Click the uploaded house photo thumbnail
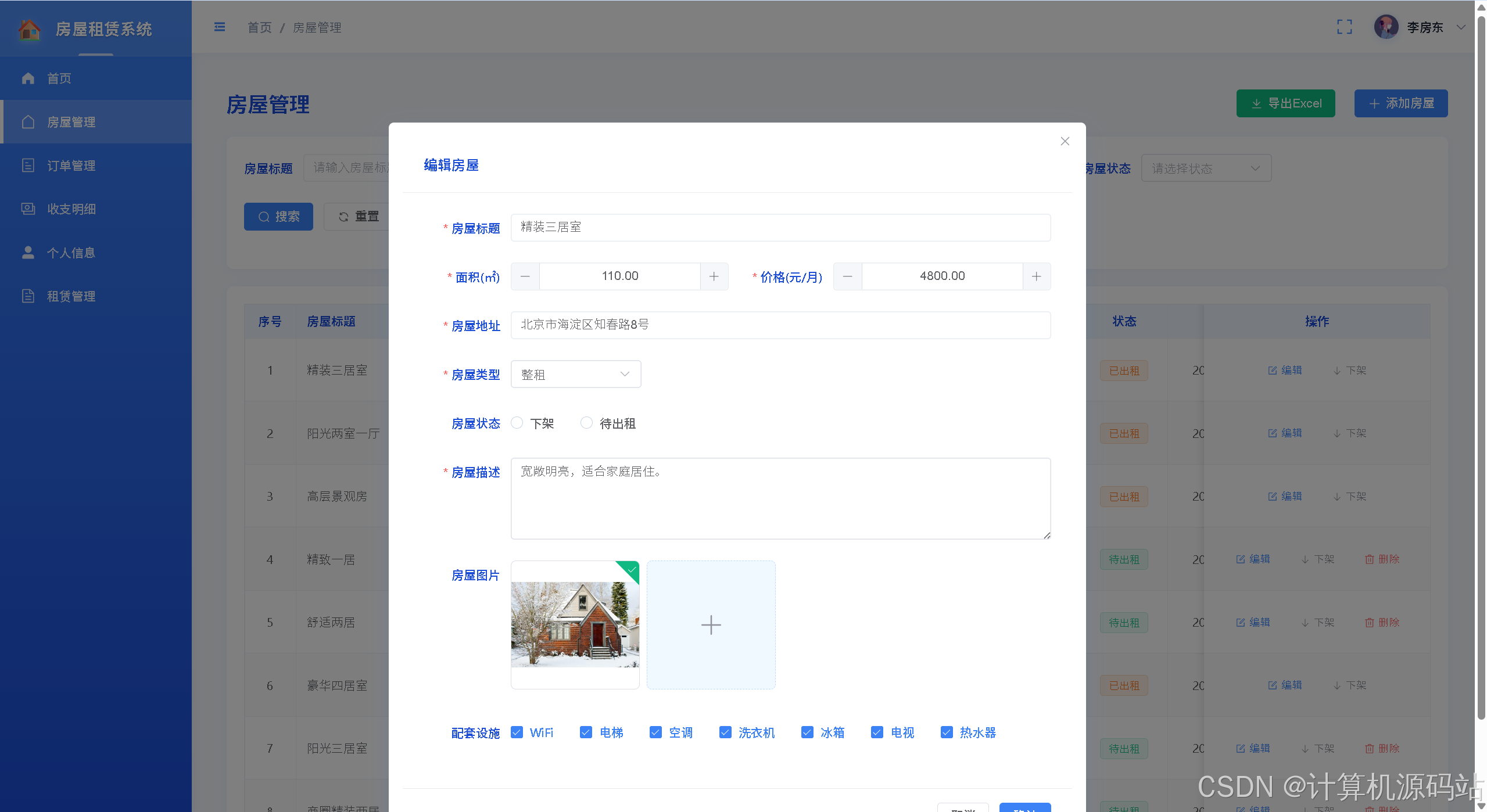 coord(575,625)
